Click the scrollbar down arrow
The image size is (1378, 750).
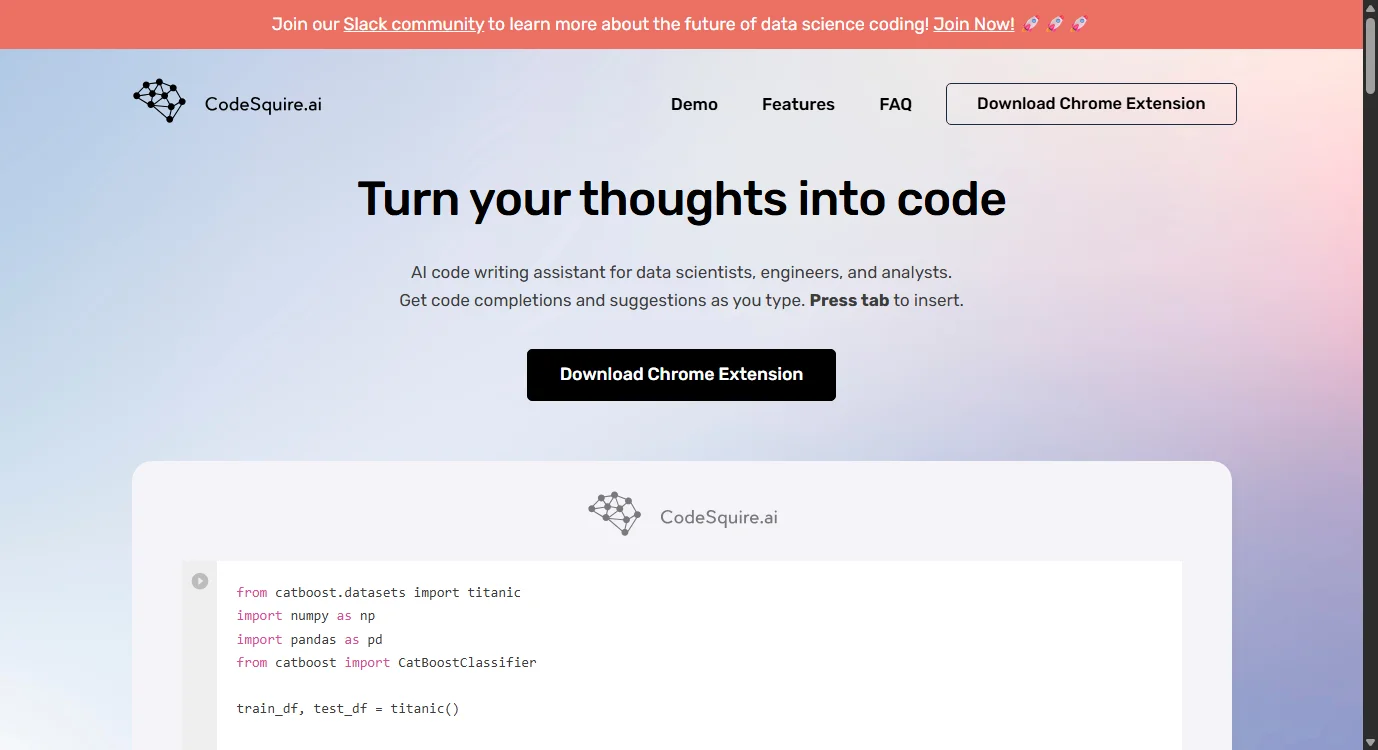[x=1370, y=743]
